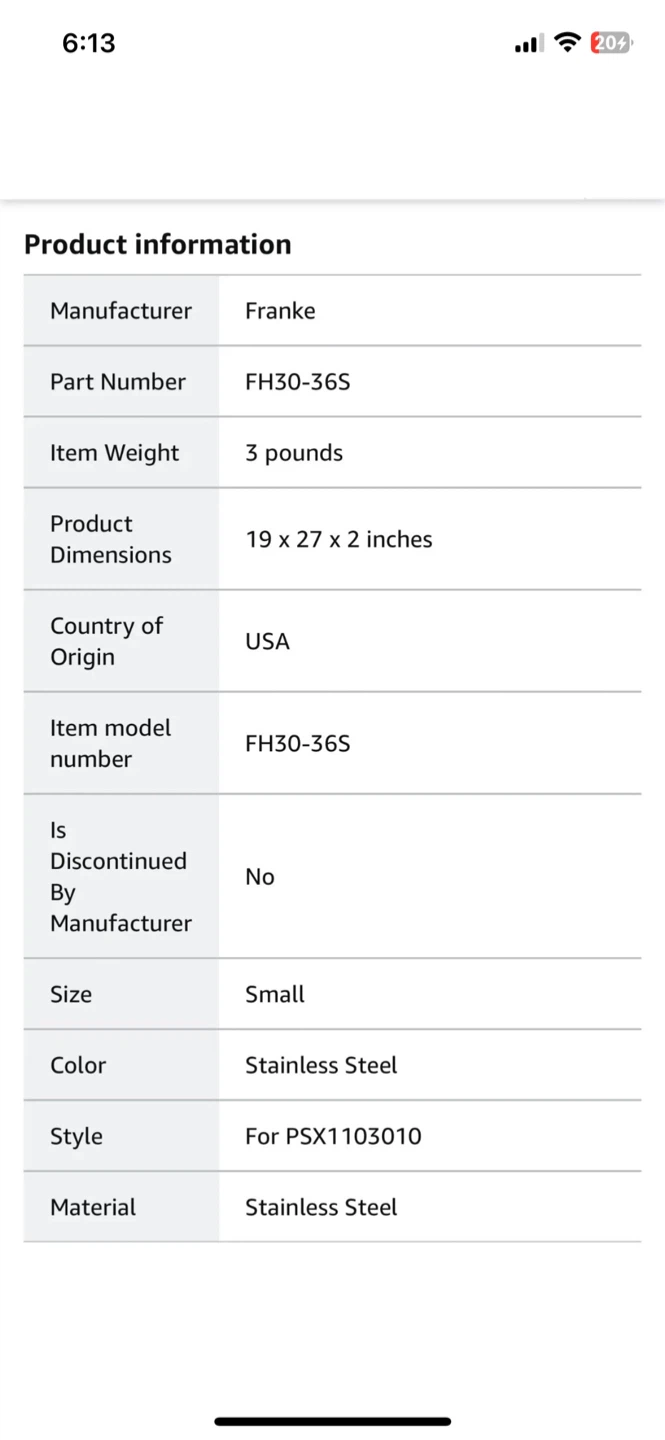This screenshot has width=665, height=1440.
Task: Tap the For PSX1103010 style value
Action: click(x=333, y=1136)
